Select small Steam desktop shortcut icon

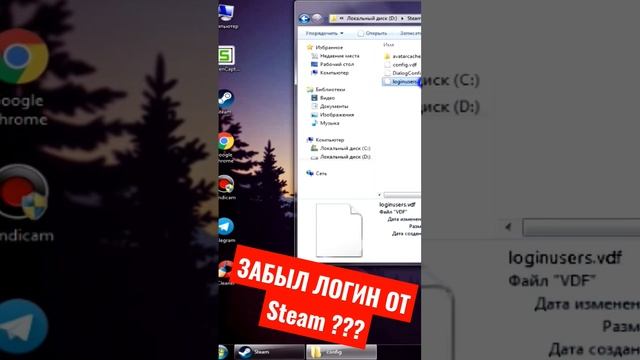click(226, 101)
